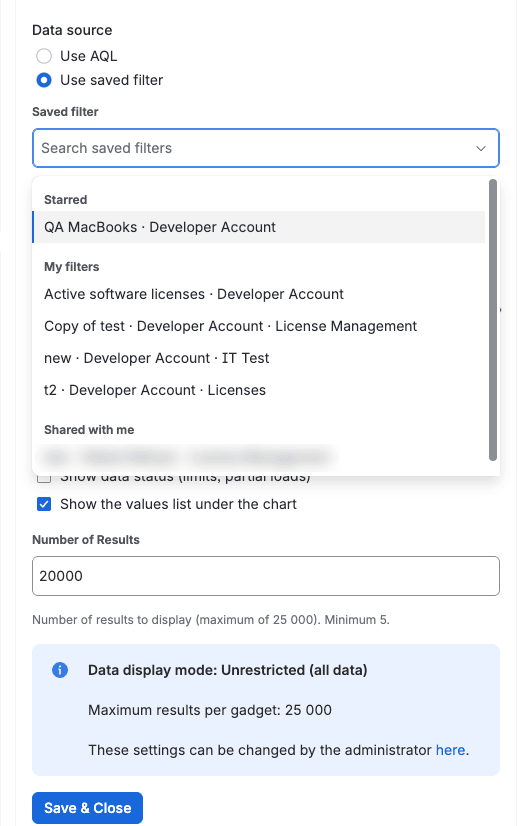Select the new · Developer Account · IT Test filter
Image resolution: width=520 pixels, height=826 pixels.
pos(259,358)
